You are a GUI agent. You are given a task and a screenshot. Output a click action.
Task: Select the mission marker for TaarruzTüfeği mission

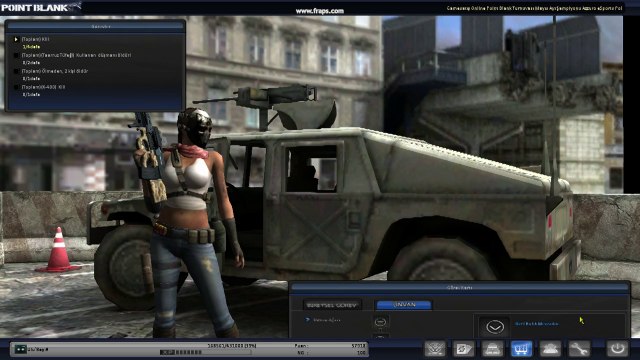(x=16, y=55)
